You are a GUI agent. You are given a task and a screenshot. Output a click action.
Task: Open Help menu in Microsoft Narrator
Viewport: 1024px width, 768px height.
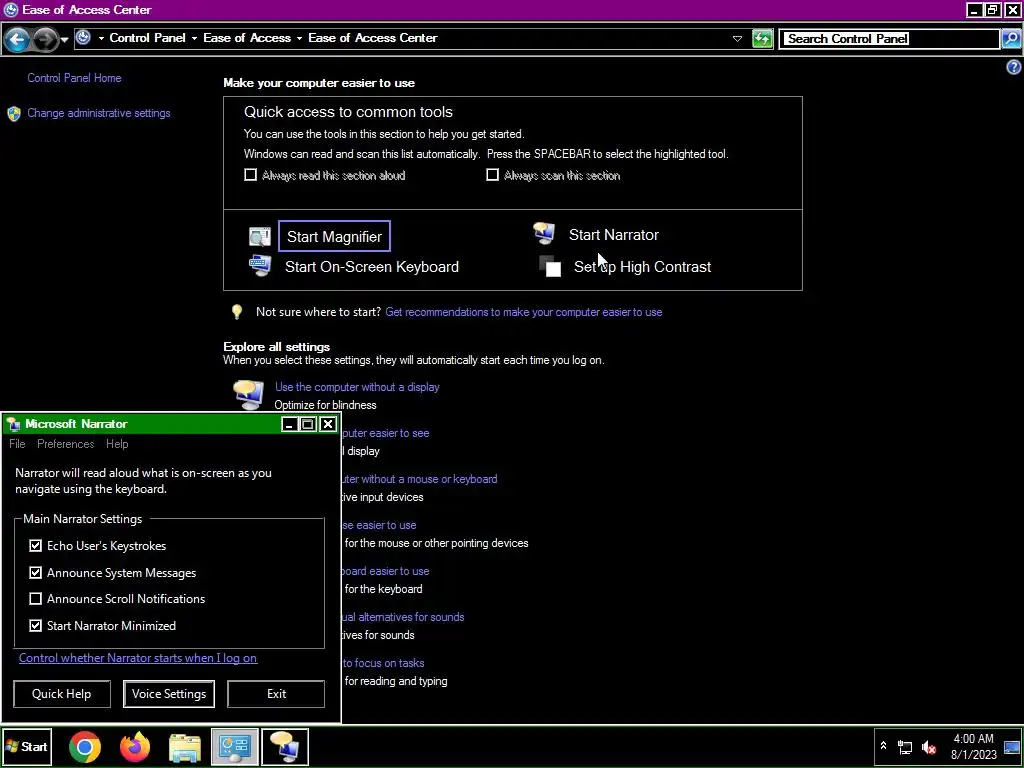coord(117,444)
